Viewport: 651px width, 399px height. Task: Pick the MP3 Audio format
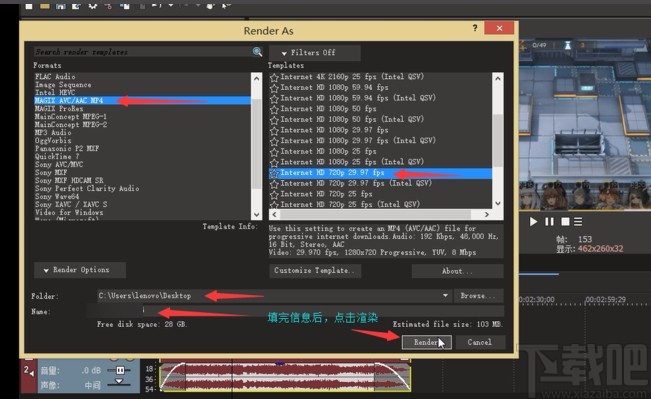[x=53, y=132]
